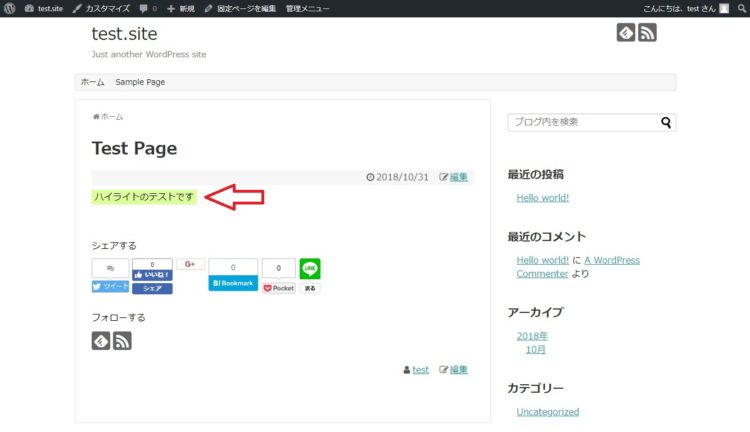Click the Google+ share button
The image size is (750, 432).
[190, 264]
